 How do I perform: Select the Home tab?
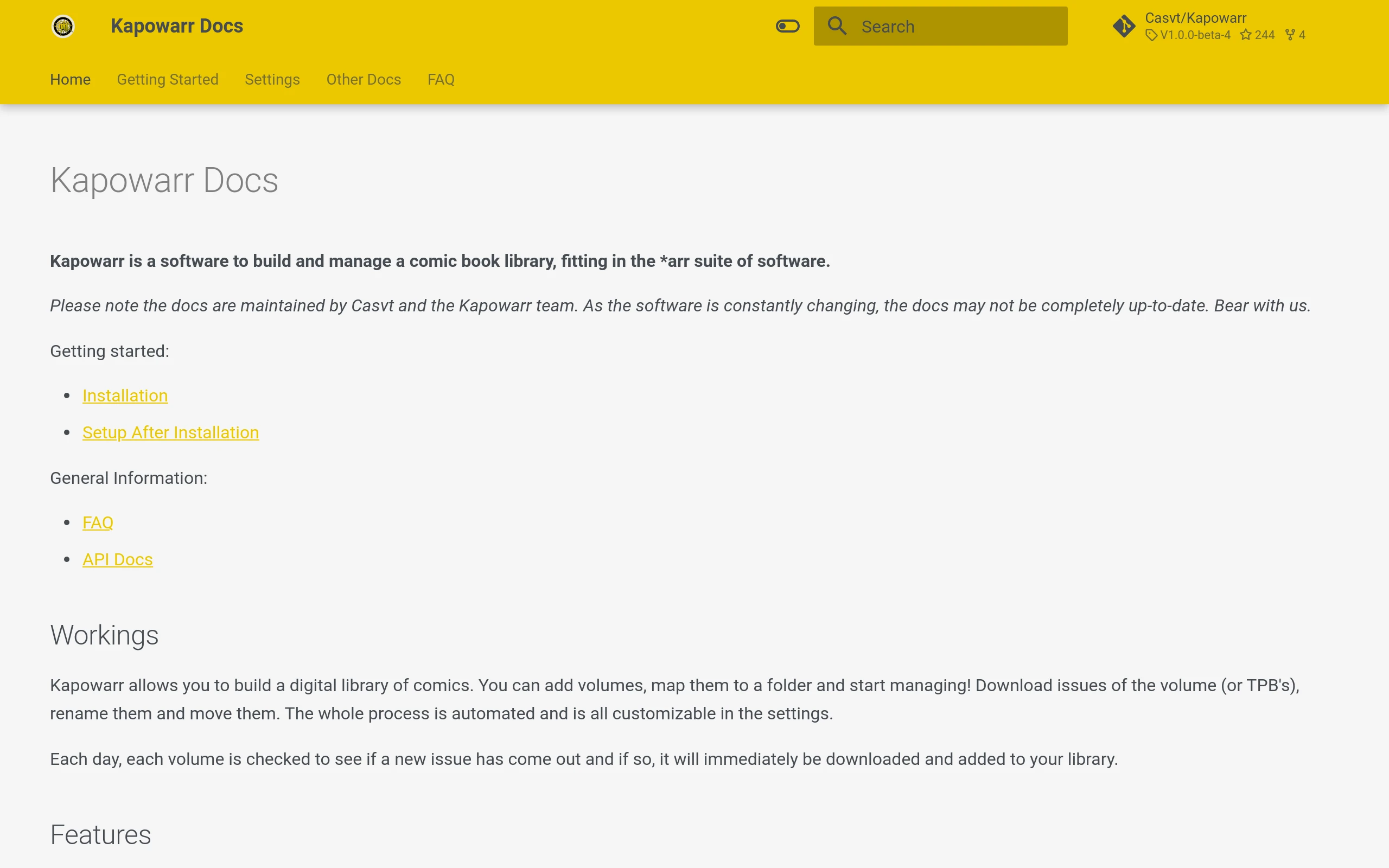click(x=70, y=80)
